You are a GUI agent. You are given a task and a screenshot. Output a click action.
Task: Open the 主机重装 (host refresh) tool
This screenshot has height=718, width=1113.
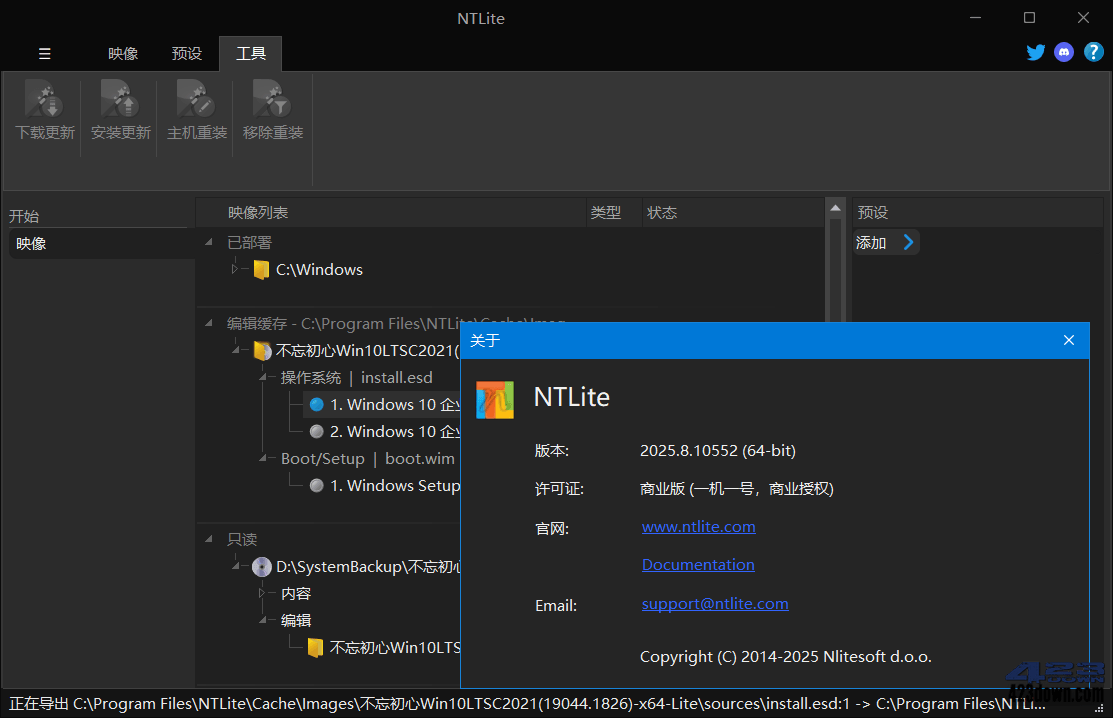195,110
